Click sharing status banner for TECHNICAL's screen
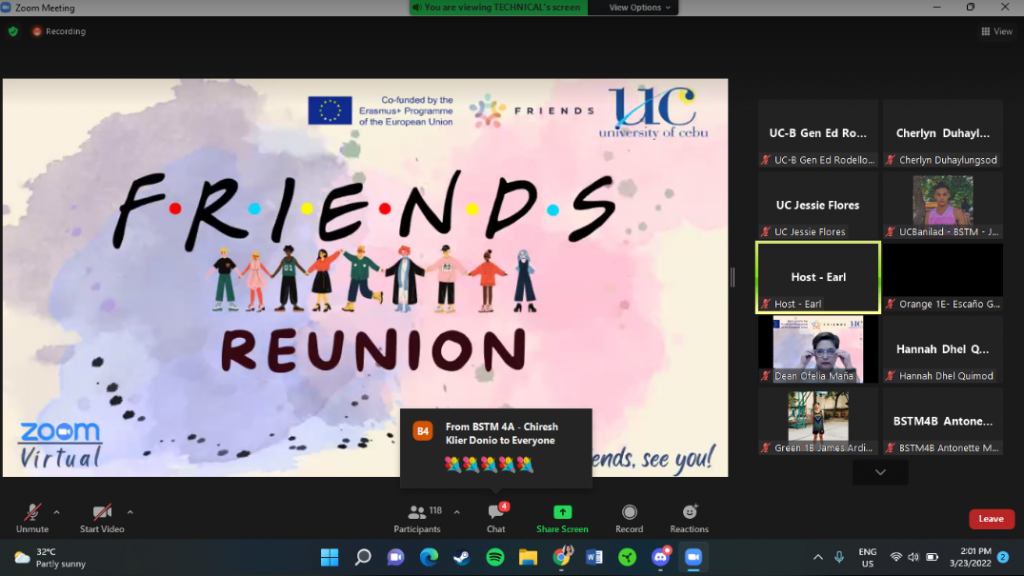The image size is (1024, 576). 498,8
